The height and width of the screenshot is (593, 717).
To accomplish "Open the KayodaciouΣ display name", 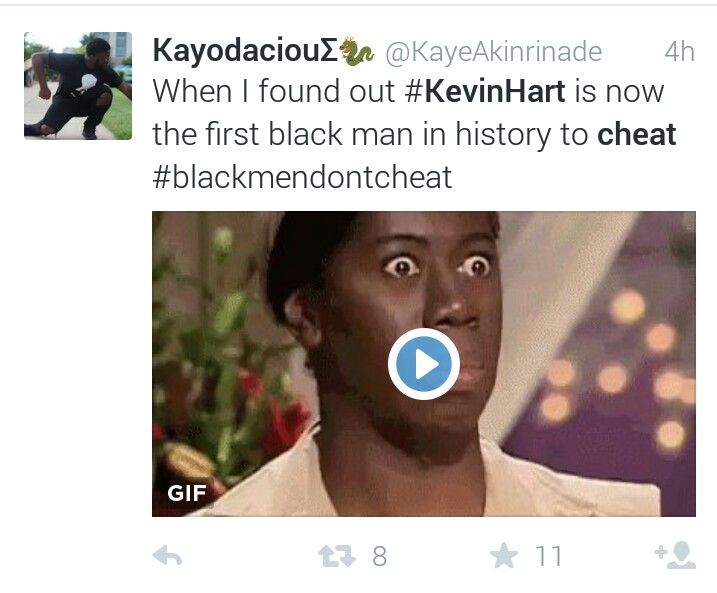I will point(245,50).
